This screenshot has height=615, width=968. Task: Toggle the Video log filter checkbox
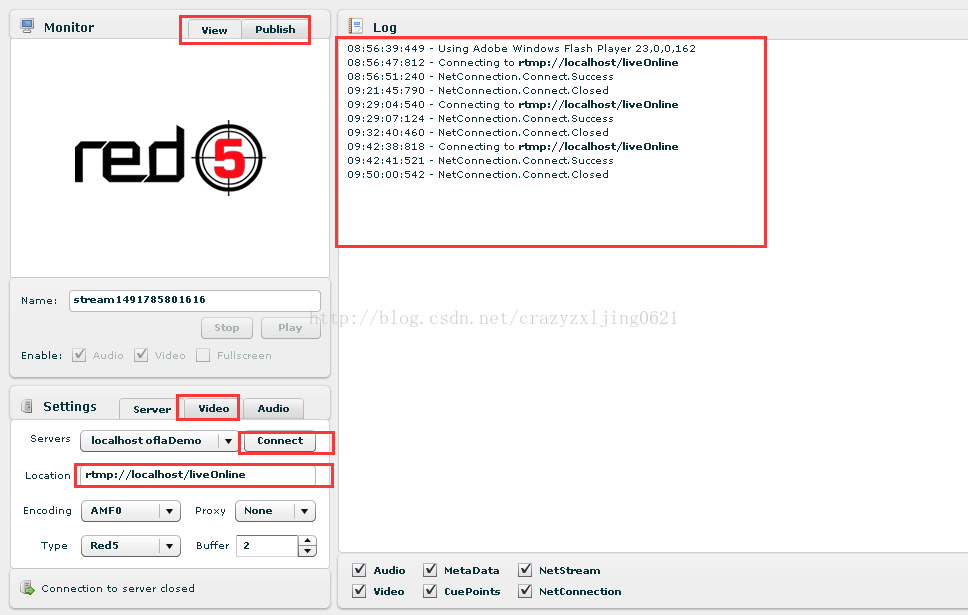tap(359, 591)
